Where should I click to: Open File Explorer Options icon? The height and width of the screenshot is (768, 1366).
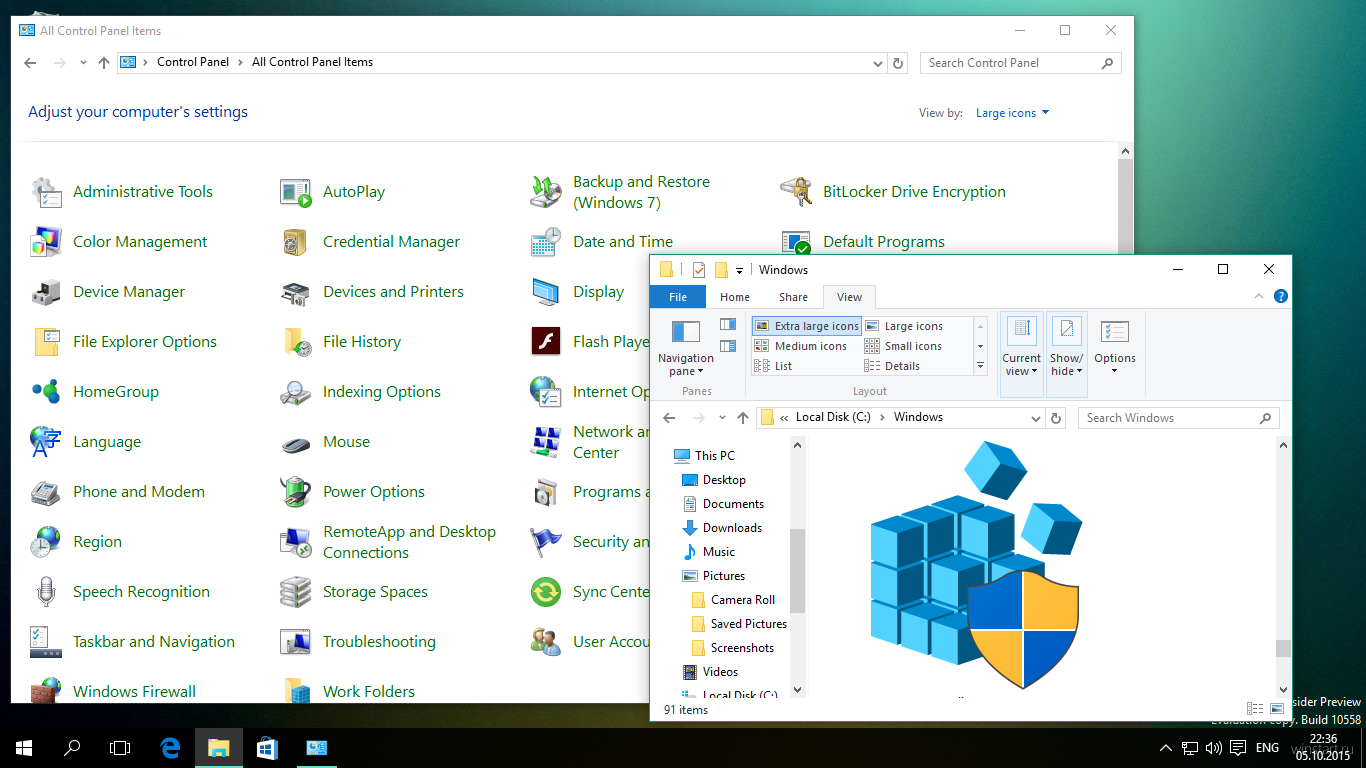46,342
